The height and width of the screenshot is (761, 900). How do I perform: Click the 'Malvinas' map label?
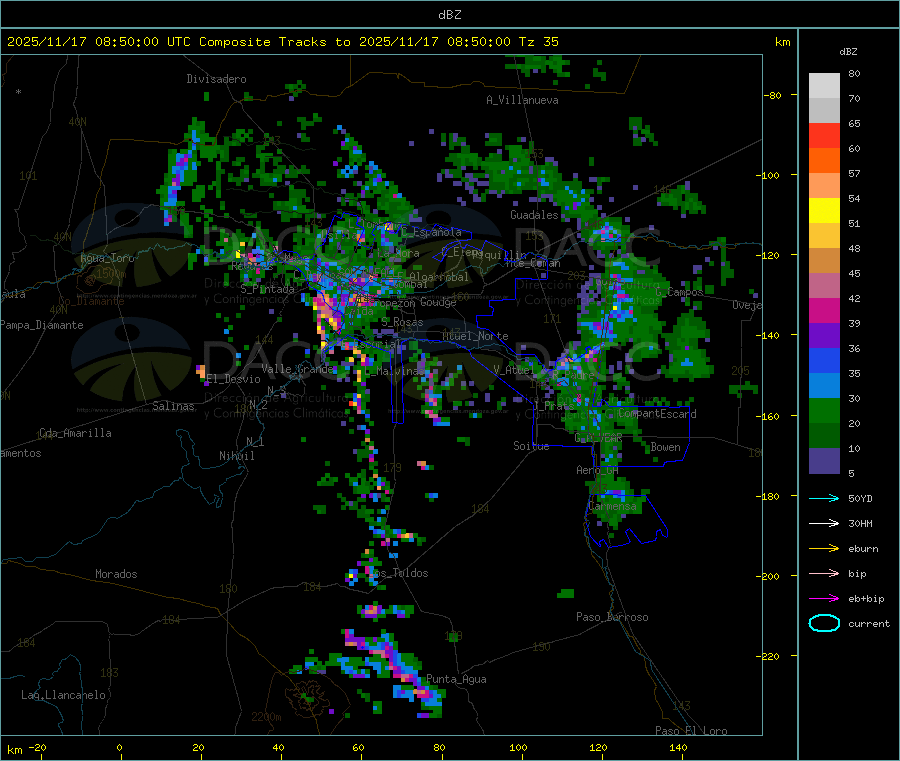click(399, 371)
